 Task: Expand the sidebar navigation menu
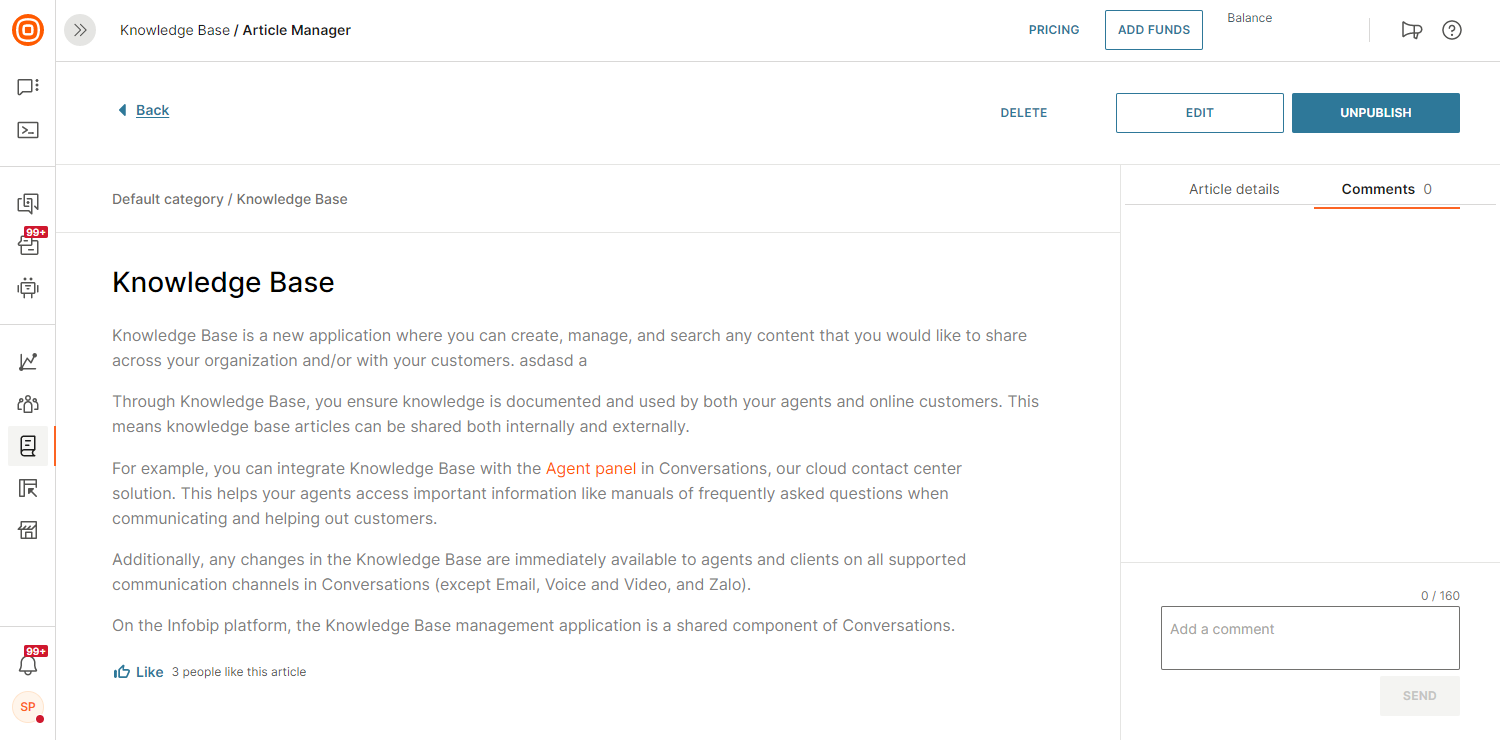click(80, 30)
